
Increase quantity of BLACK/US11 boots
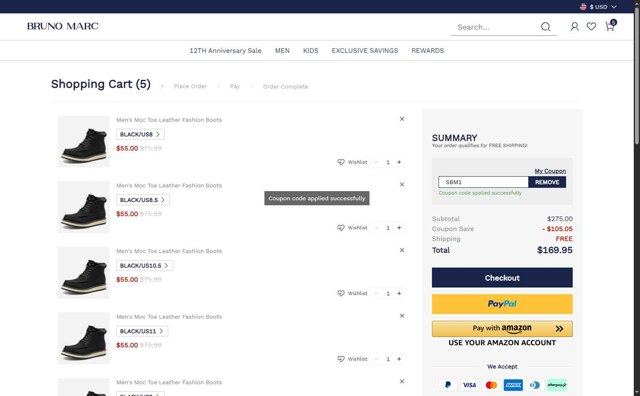pyautogui.click(x=399, y=359)
